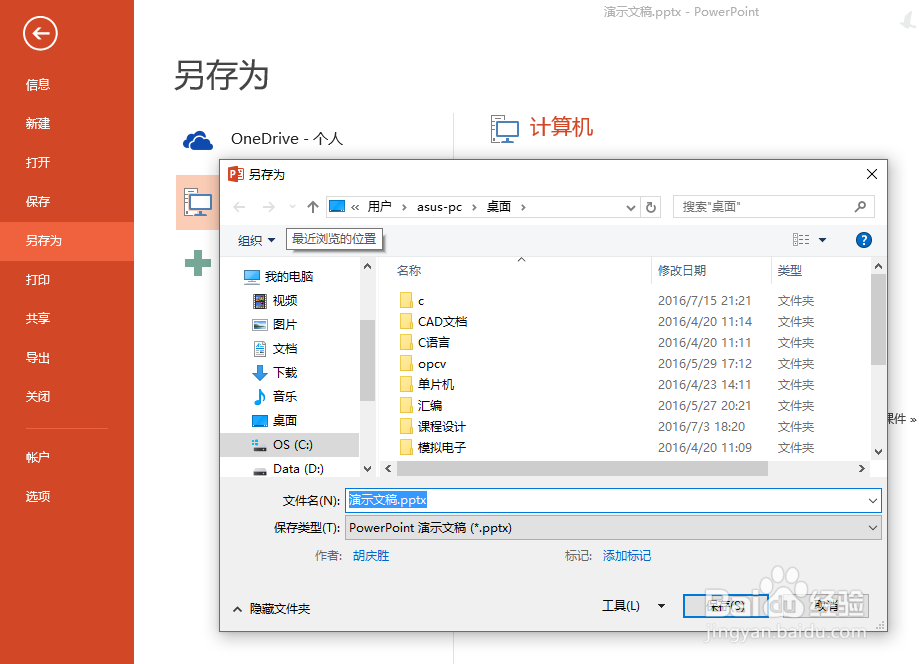The image size is (919, 664).
Task: Click asus-pc in the address path
Action: (439, 207)
